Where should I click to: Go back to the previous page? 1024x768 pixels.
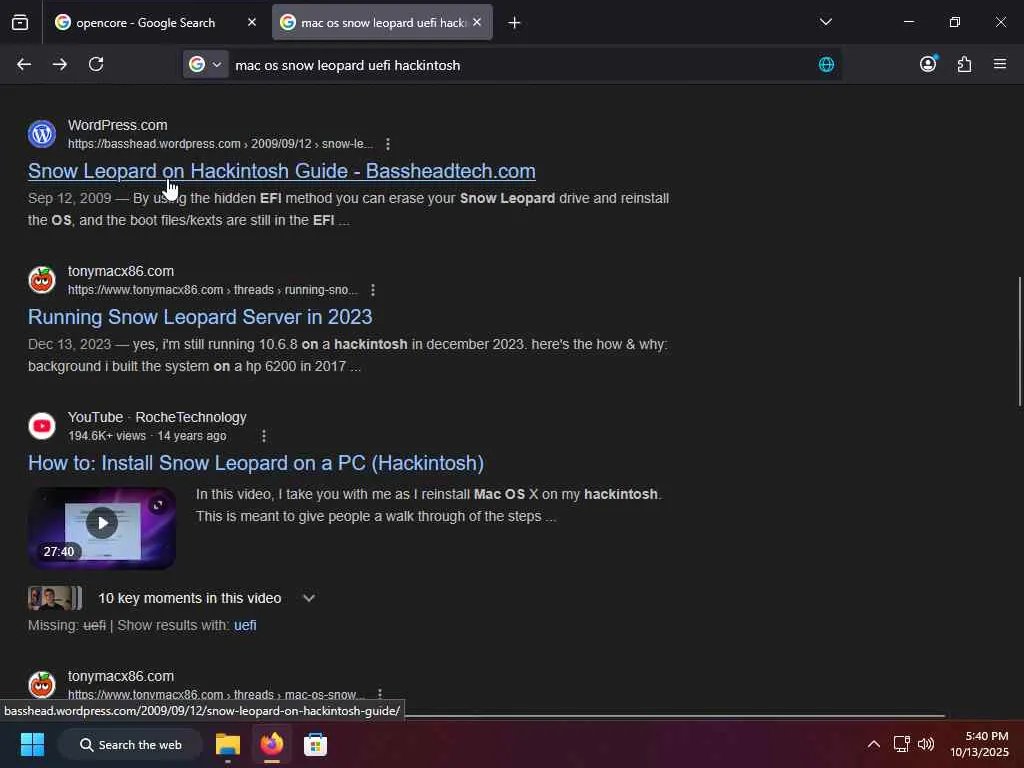24,64
